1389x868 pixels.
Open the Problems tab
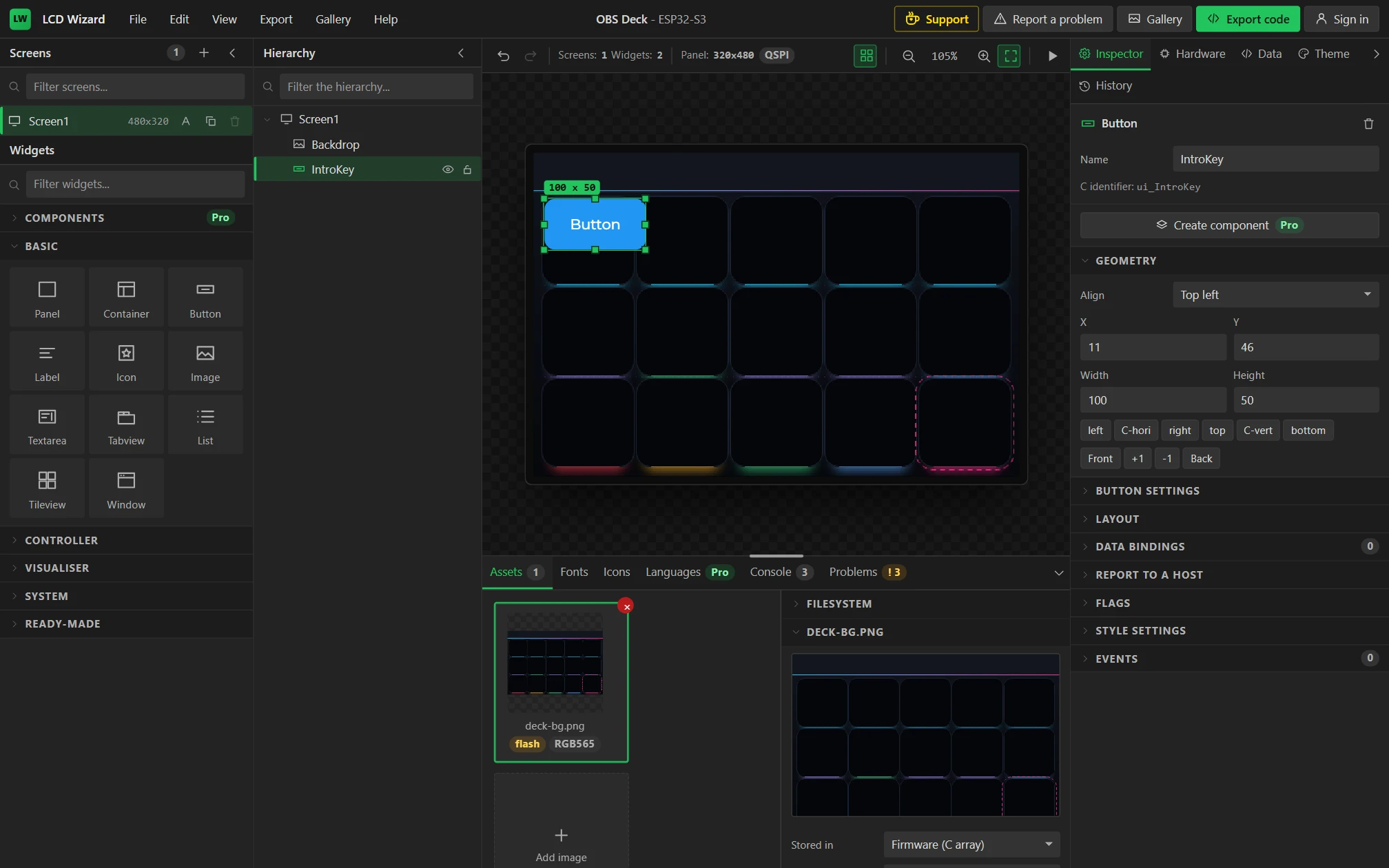(x=867, y=572)
